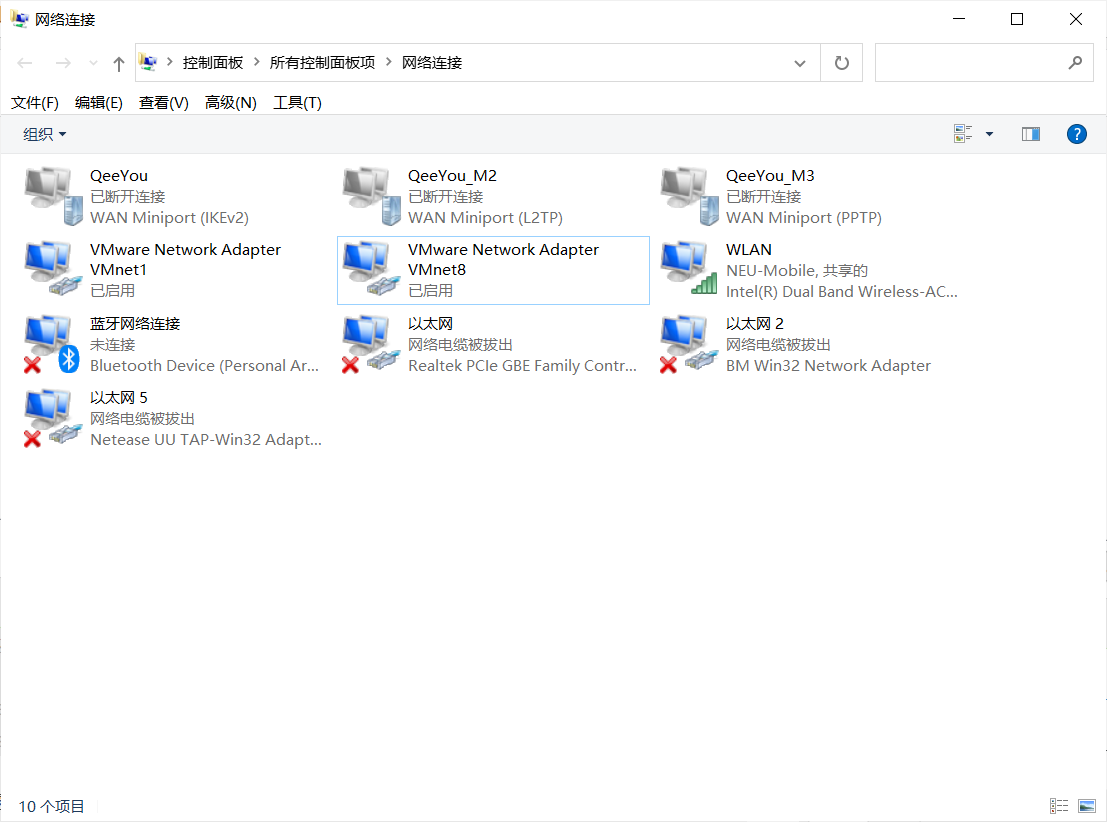Open the 文件(F) menu
Image resolution: width=1107 pixels, height=822 pixels.
pos(35,103)
